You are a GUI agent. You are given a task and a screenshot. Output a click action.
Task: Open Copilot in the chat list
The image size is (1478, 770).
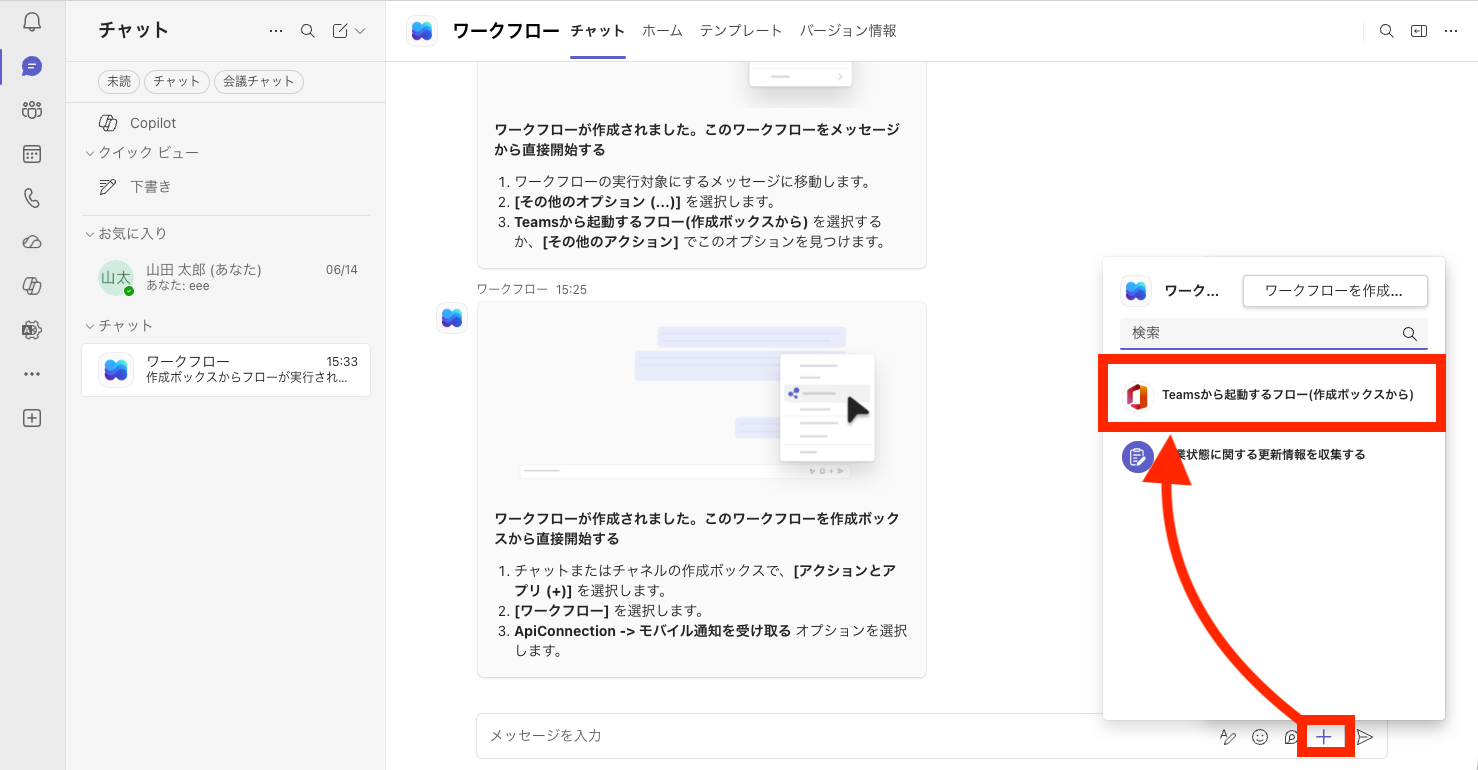pyautogui.click(x=225, y=123)
